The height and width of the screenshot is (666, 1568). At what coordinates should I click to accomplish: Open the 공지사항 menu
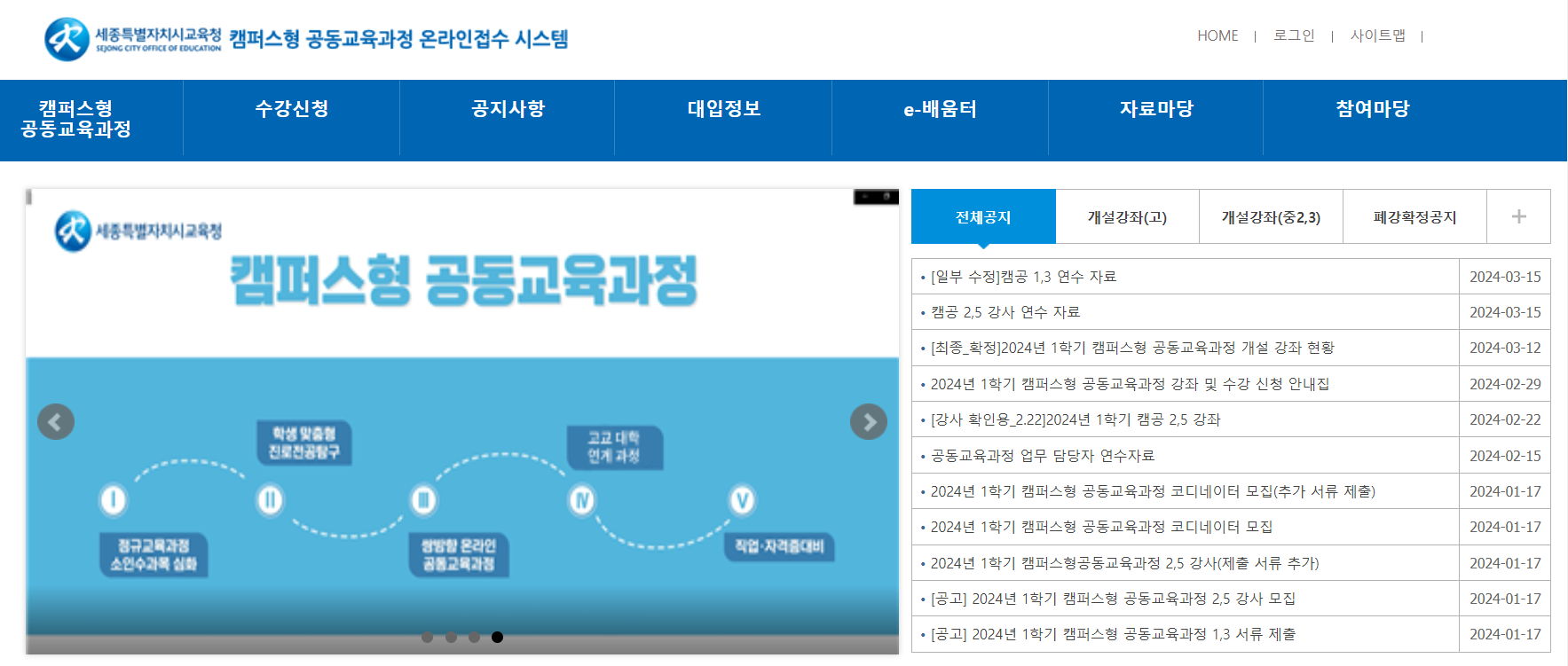508,109
